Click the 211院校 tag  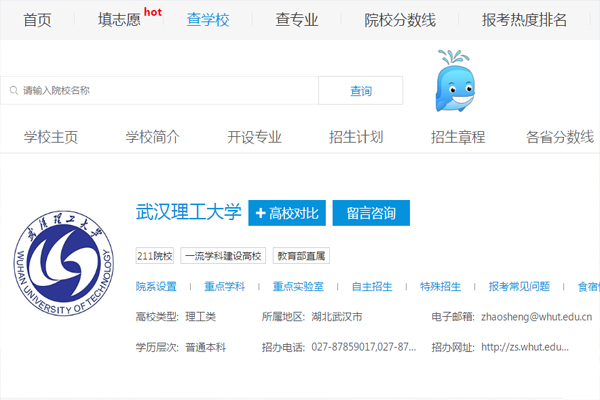[x=155, y=256]
